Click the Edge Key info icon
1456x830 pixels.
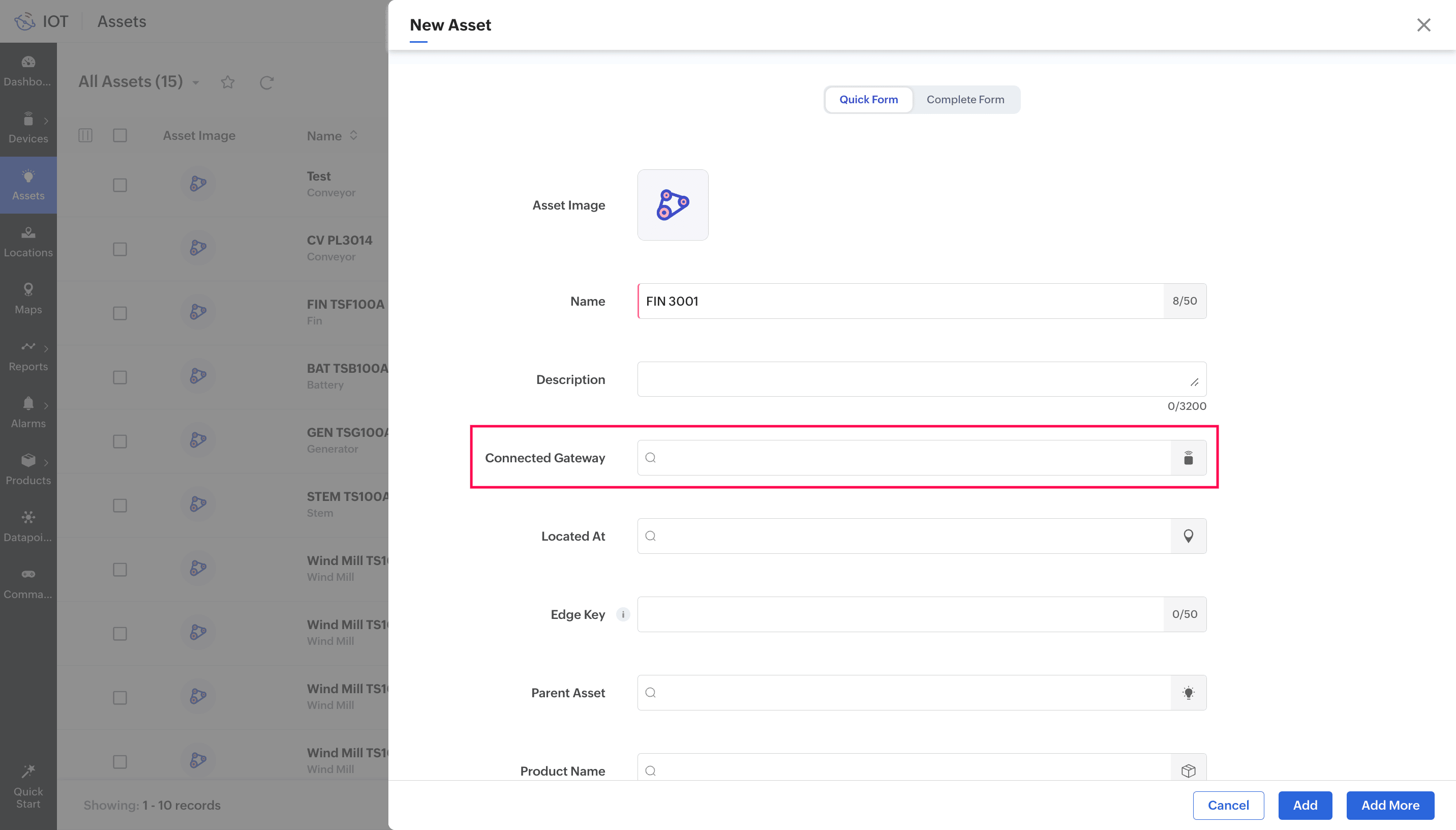pos(623,614)
